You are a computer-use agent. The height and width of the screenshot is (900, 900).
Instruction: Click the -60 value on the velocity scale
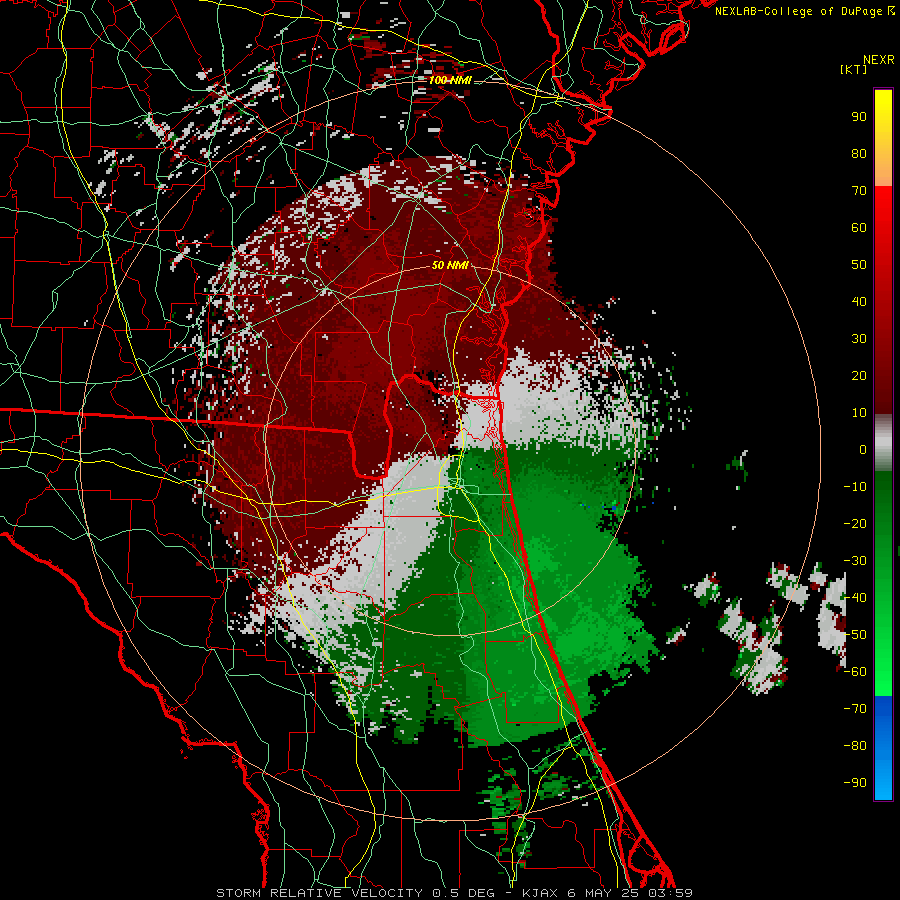coord(855,672)
